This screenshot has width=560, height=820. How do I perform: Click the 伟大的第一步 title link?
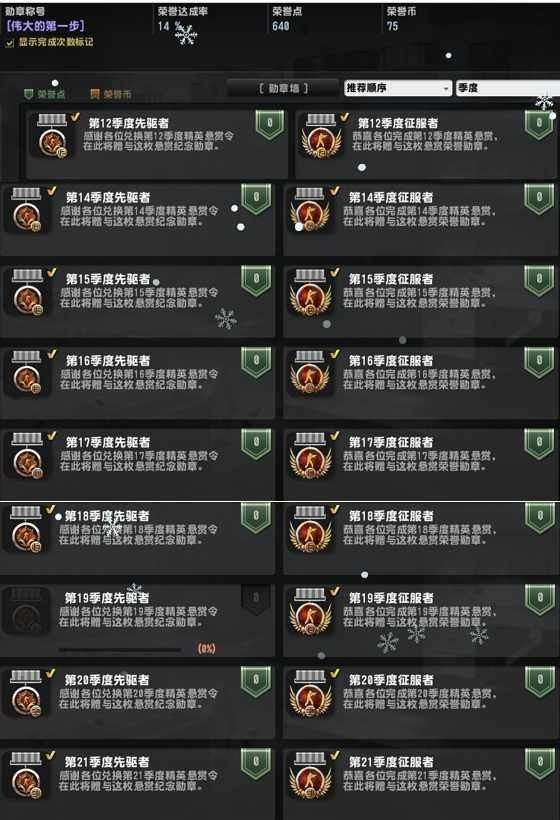(x=44, y=26)
